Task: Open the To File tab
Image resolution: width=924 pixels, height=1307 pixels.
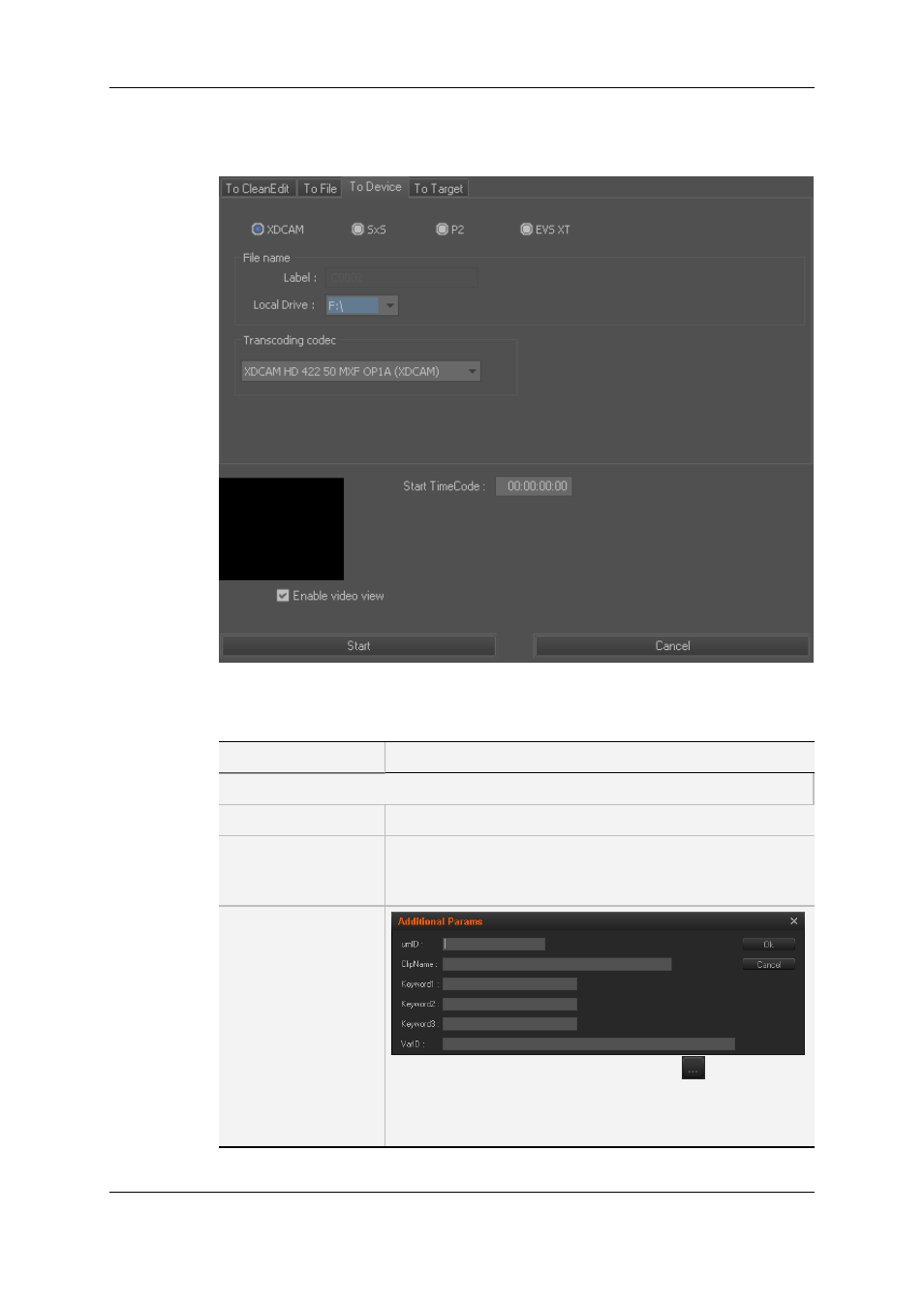Action: point(320,189)
